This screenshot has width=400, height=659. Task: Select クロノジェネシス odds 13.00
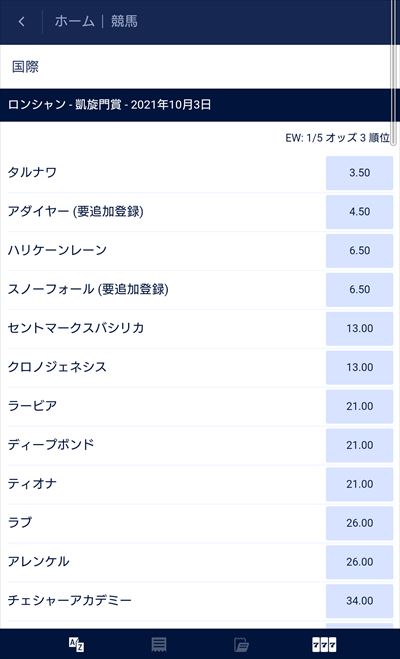coord(359,367)
